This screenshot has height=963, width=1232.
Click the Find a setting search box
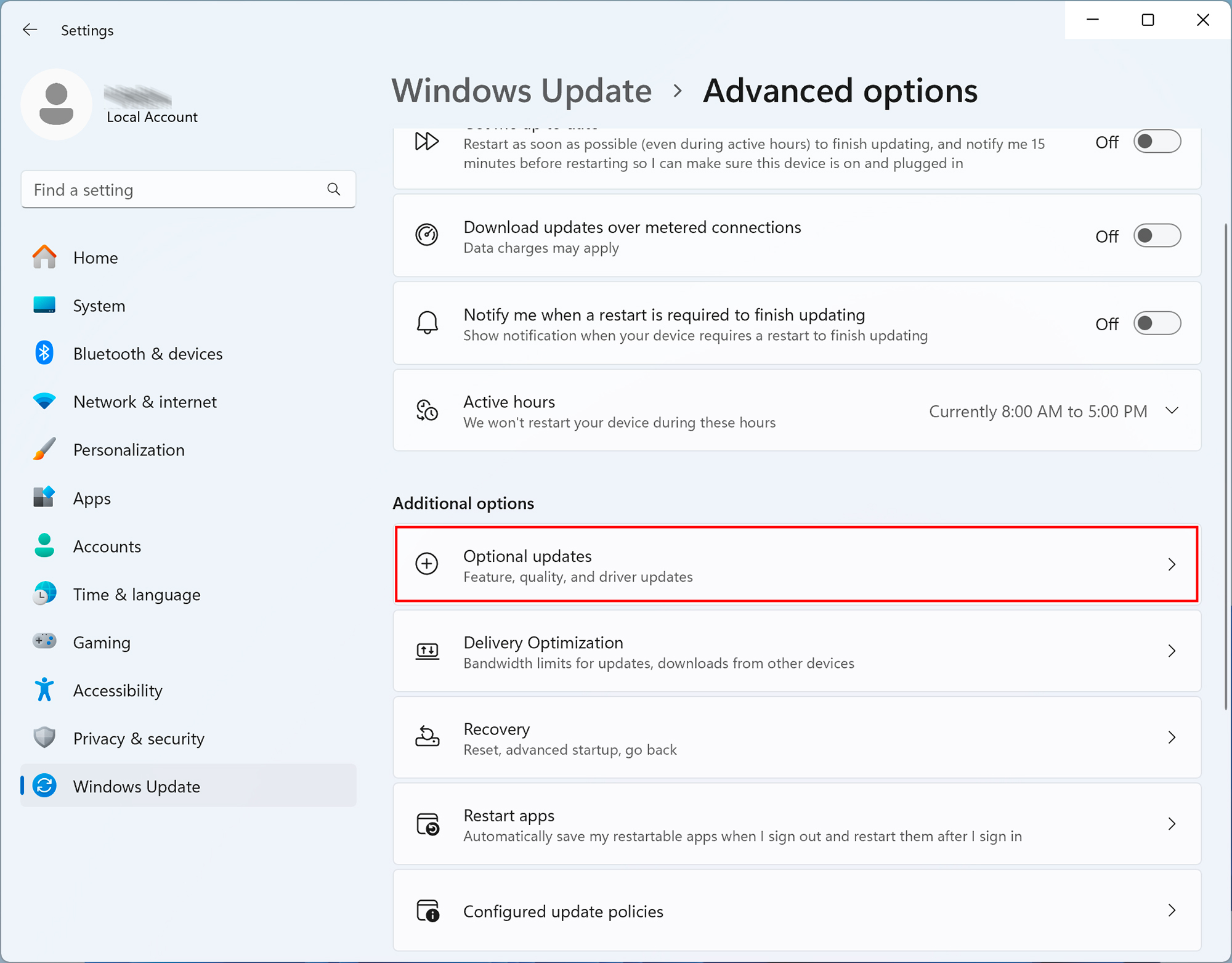188,189
